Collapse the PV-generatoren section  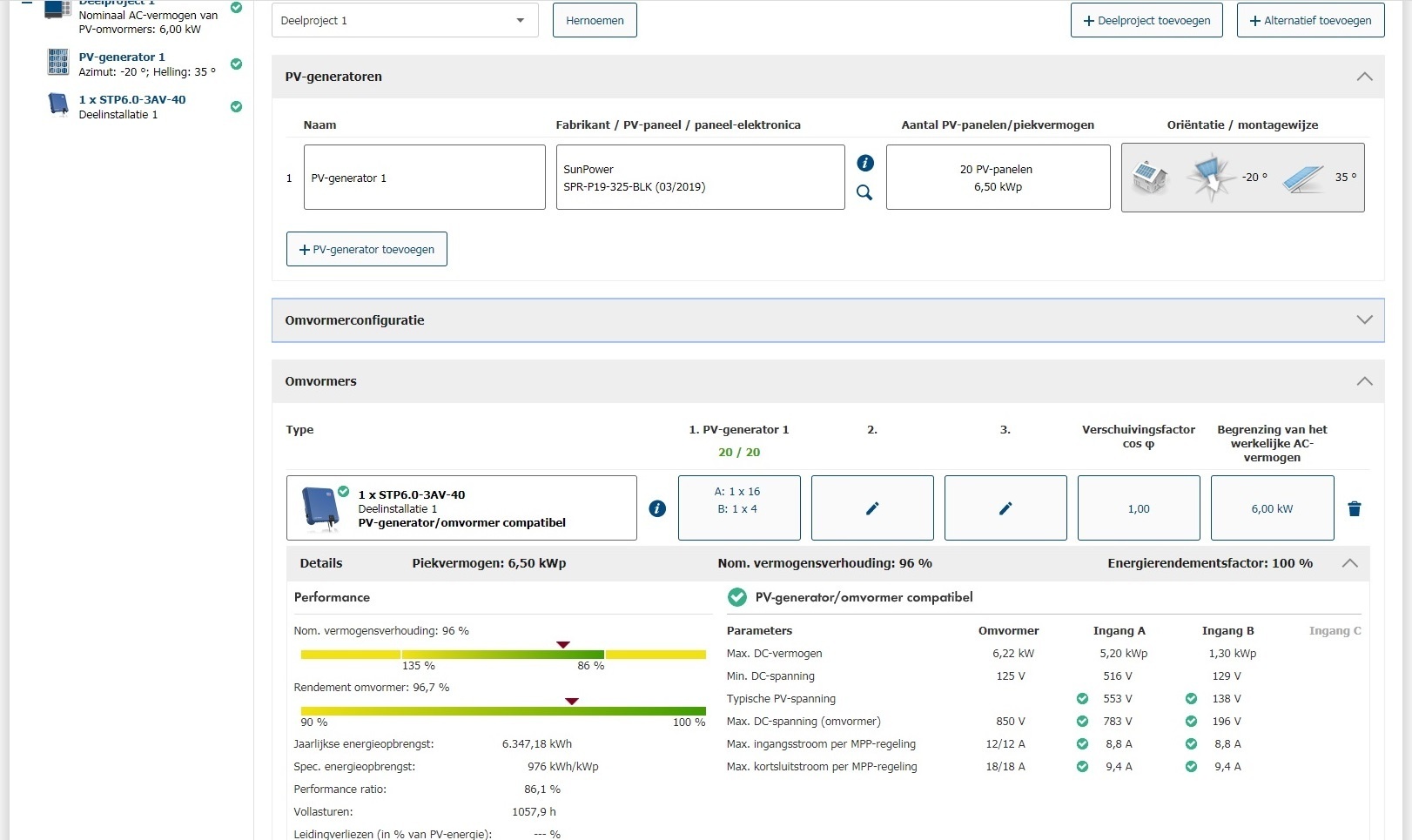1363,77
